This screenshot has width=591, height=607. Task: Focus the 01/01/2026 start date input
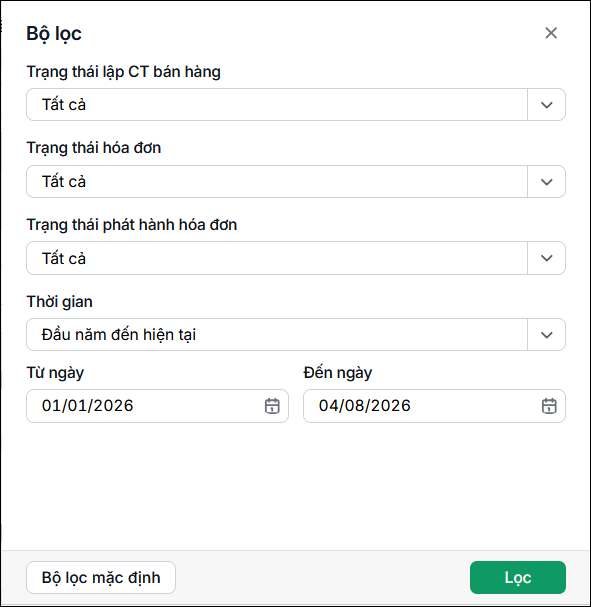point(157,406)
